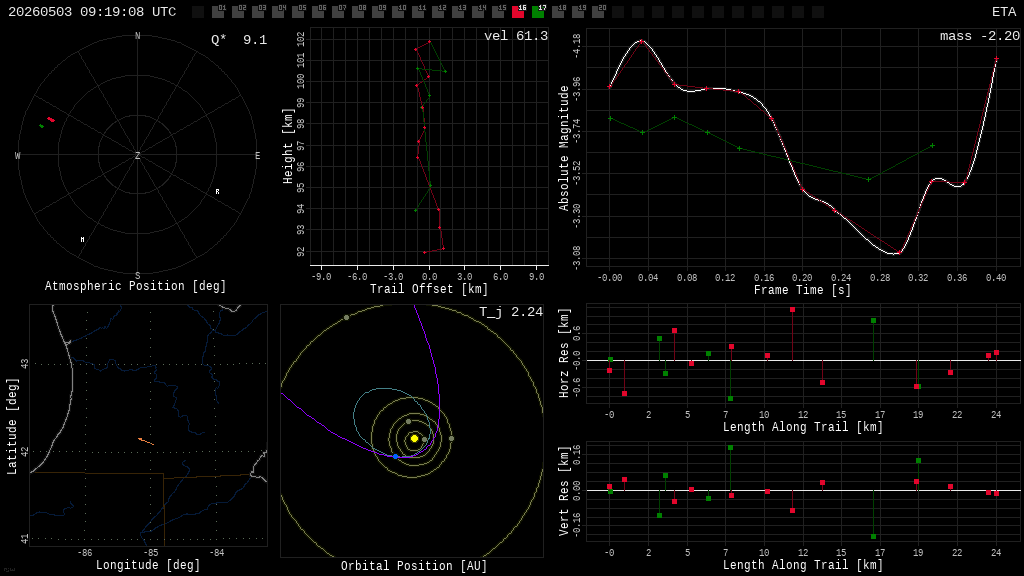The image size is (1024, 576).
Task: Select the red station 16 indicator
Action: 519,11
